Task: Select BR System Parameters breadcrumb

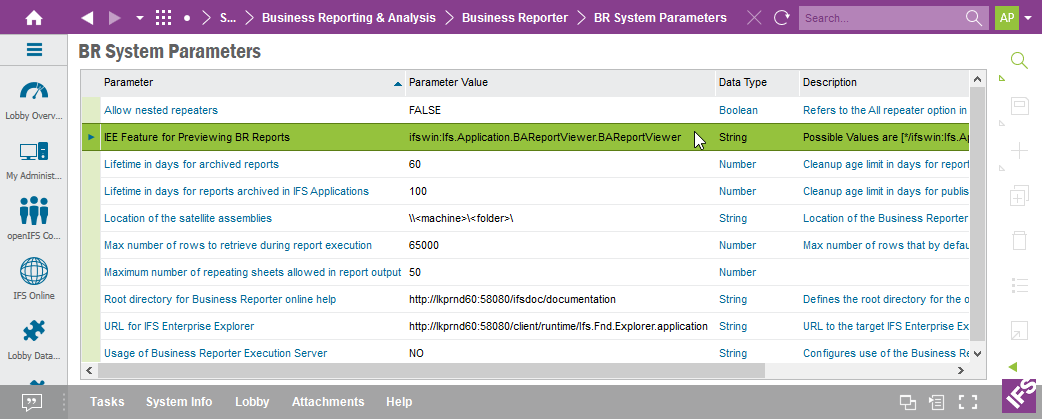Action: pyautogui.click(x=661, y=18)
